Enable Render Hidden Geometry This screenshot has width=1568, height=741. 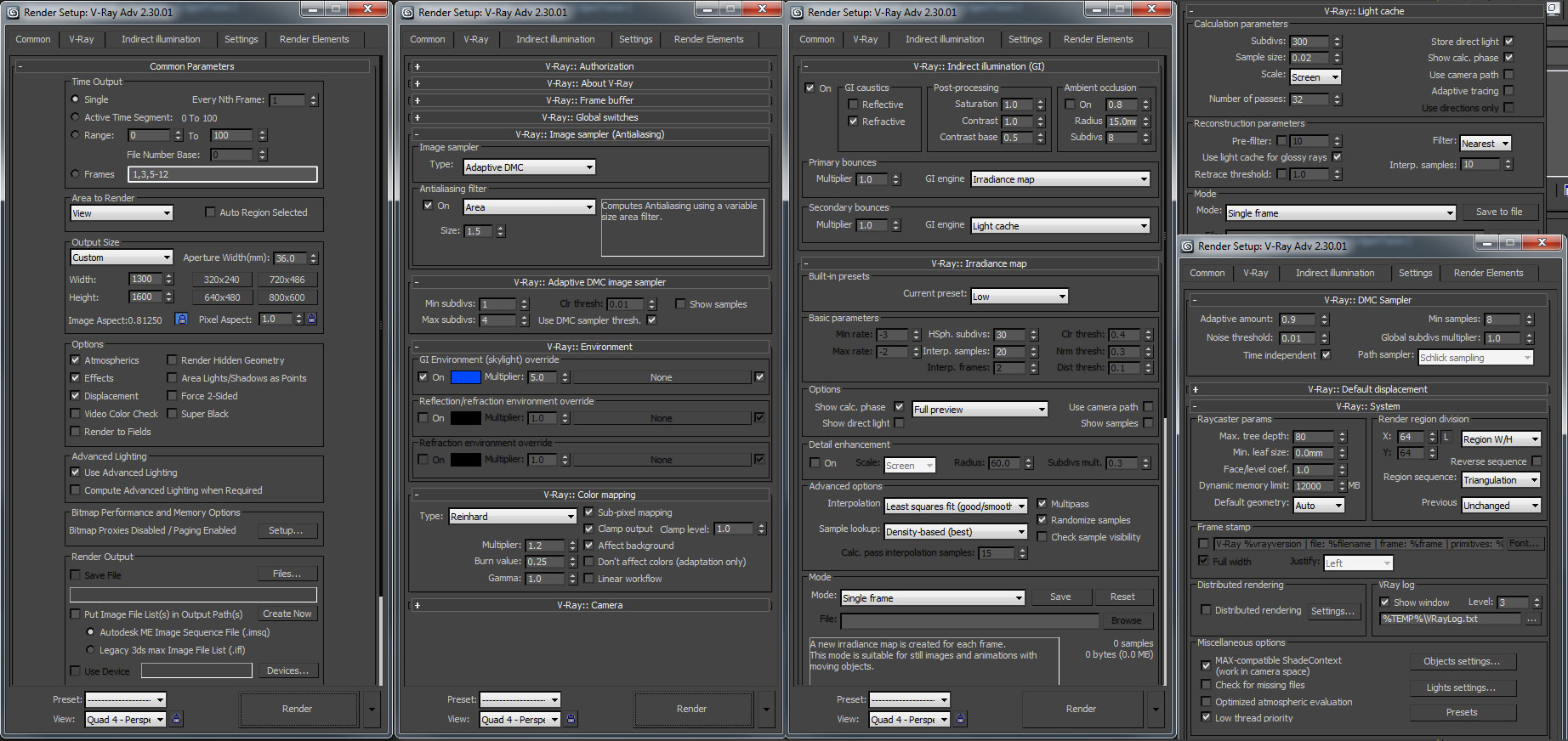point(172,360)
